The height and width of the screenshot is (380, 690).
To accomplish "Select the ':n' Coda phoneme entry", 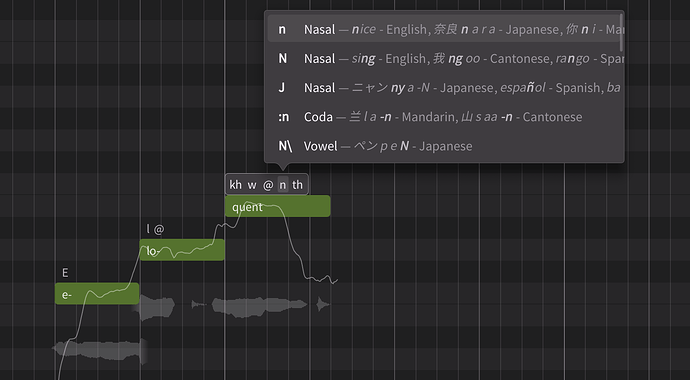I will pyautogui.click(x=444, y=117).
